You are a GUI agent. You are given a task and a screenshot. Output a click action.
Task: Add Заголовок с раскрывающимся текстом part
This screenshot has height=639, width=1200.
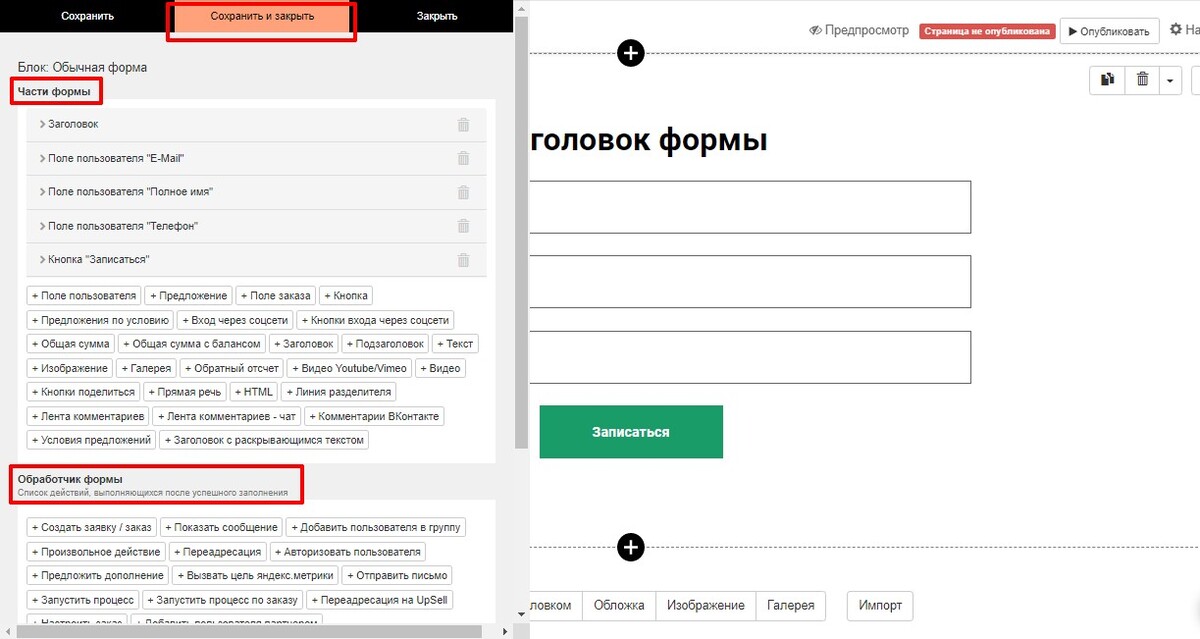(x=264, y=440)
